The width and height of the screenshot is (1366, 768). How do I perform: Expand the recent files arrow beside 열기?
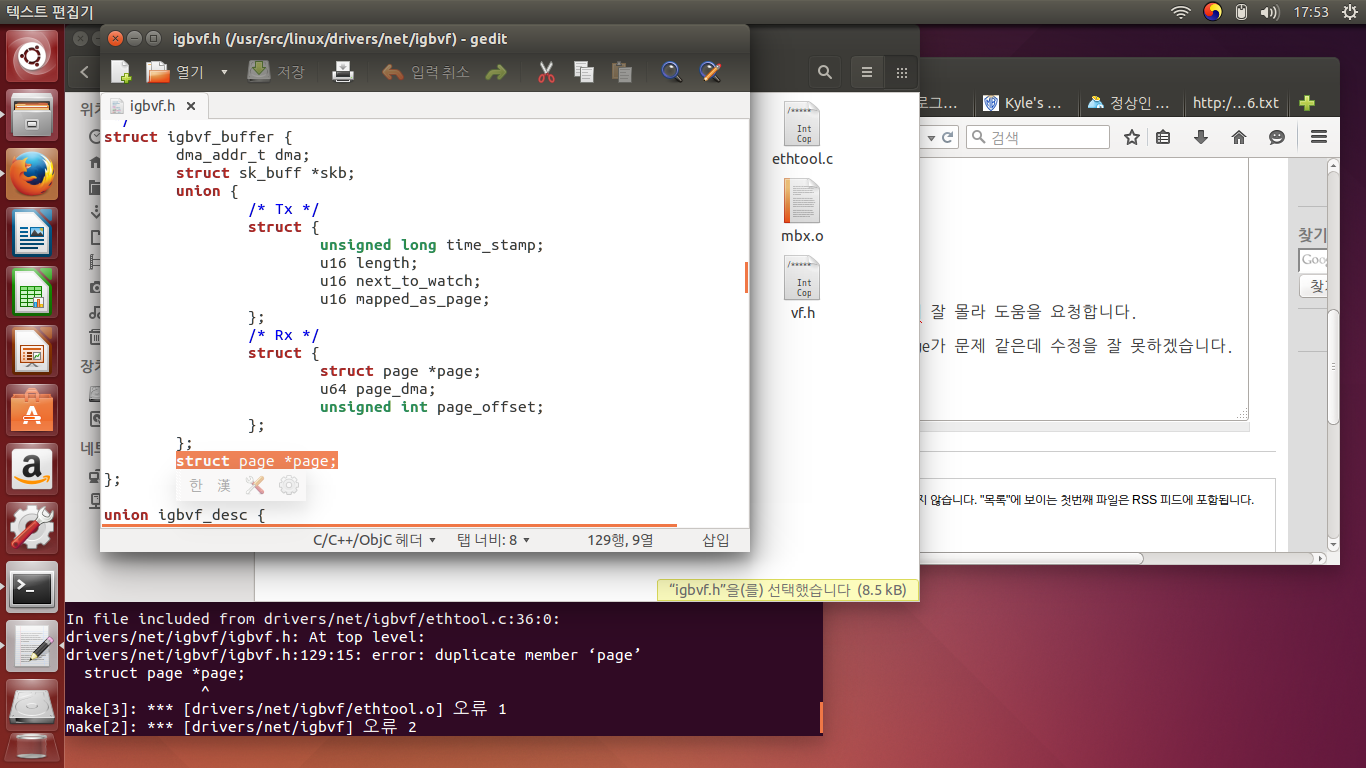(224, 72)
